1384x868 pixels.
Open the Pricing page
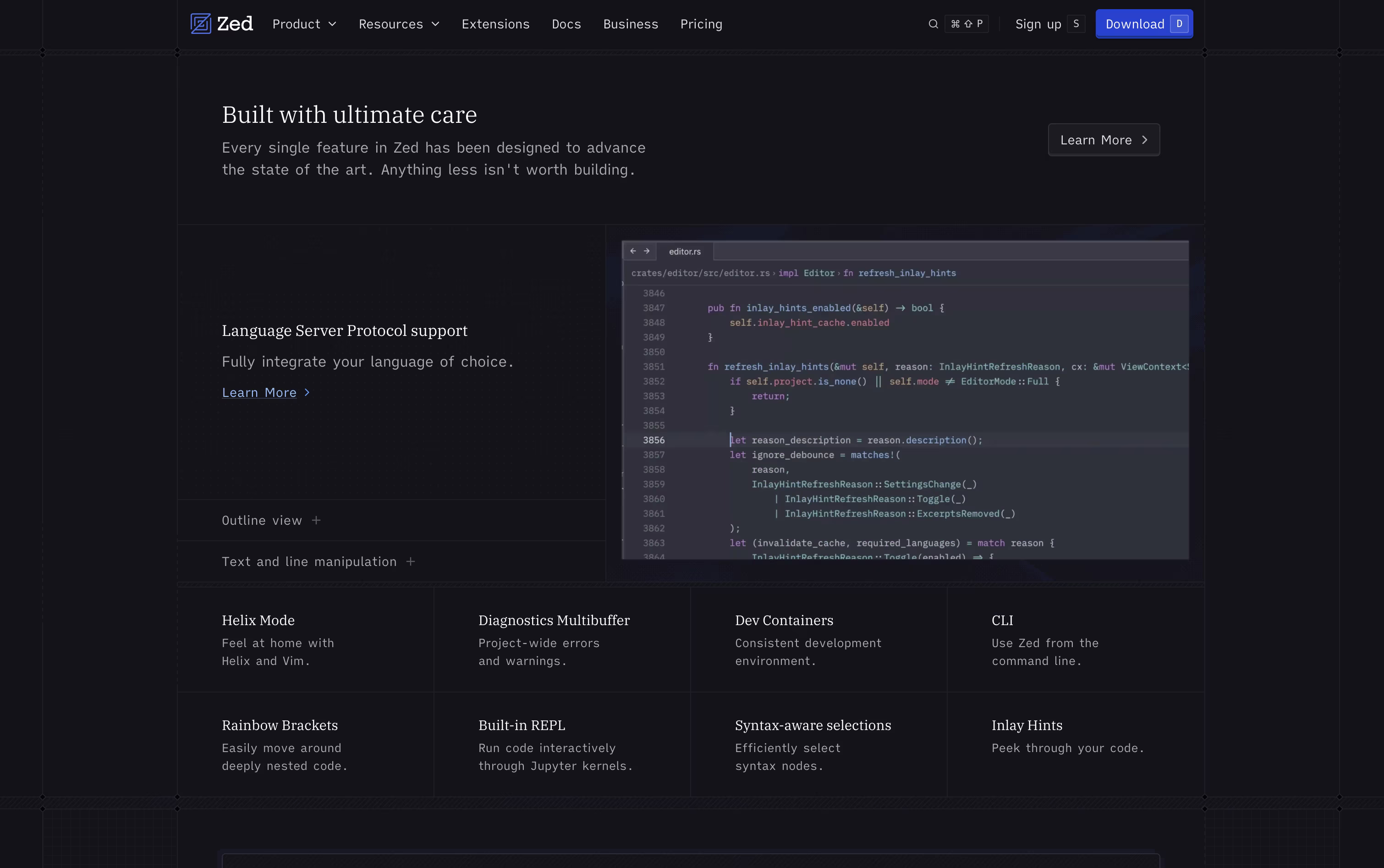click(x=701, y=24)
